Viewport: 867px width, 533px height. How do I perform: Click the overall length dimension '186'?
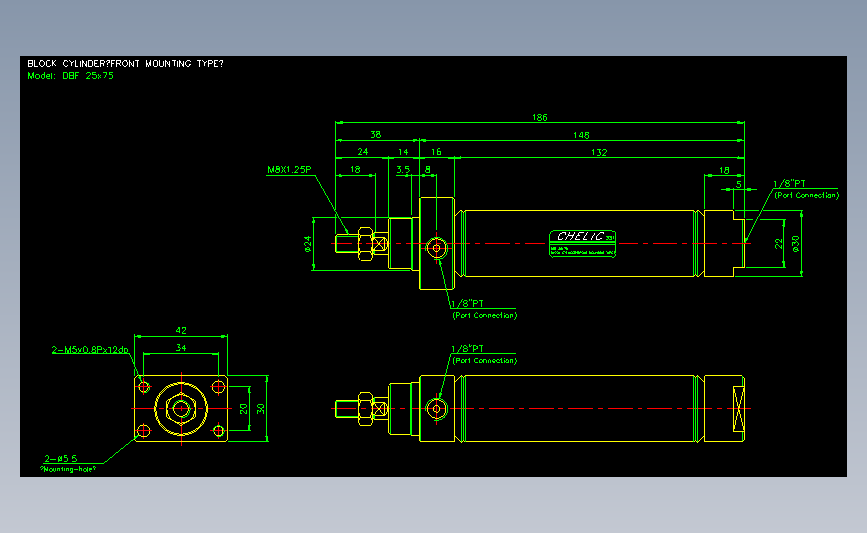540,117
